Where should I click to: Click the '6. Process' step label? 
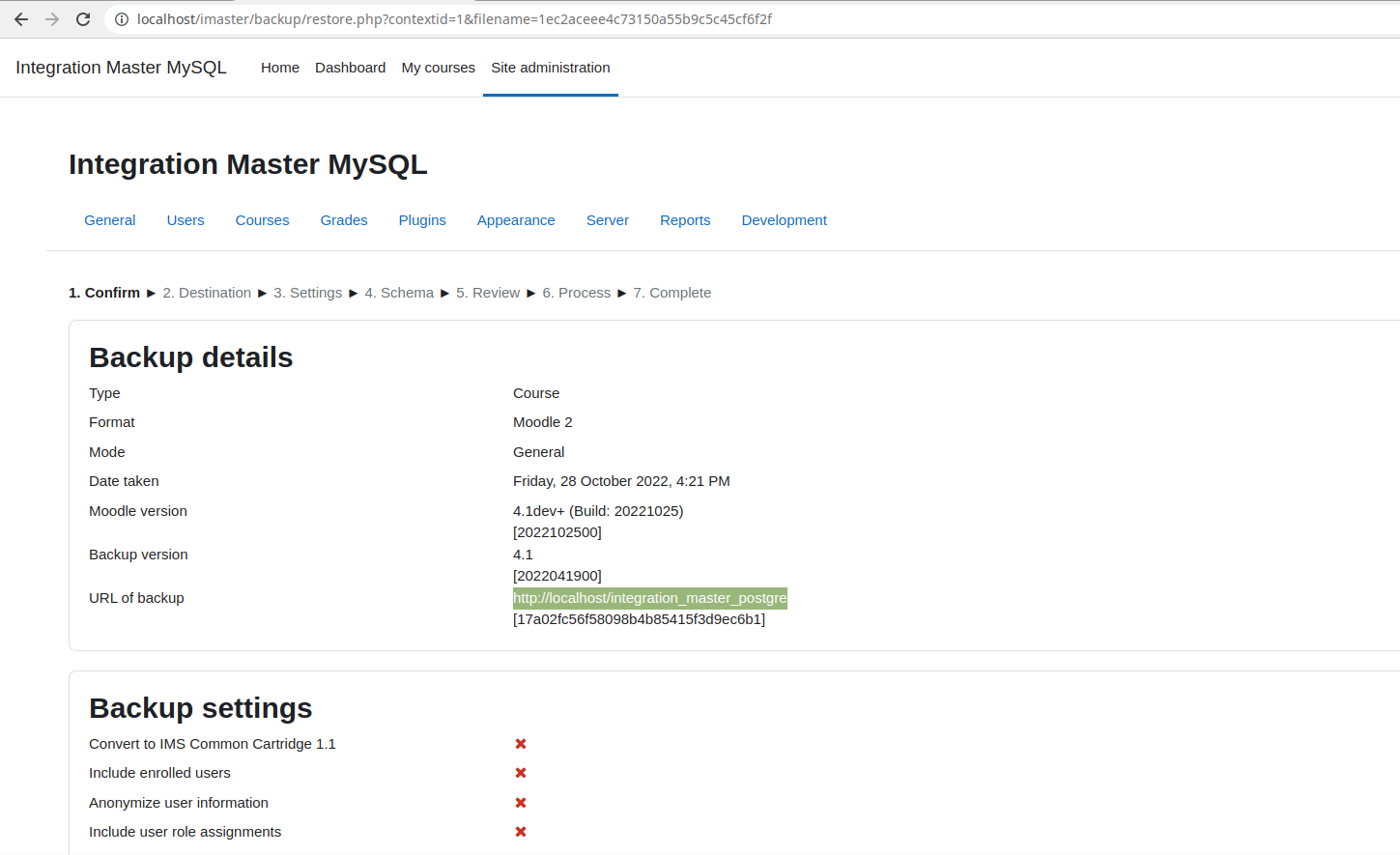click(577, 293)
